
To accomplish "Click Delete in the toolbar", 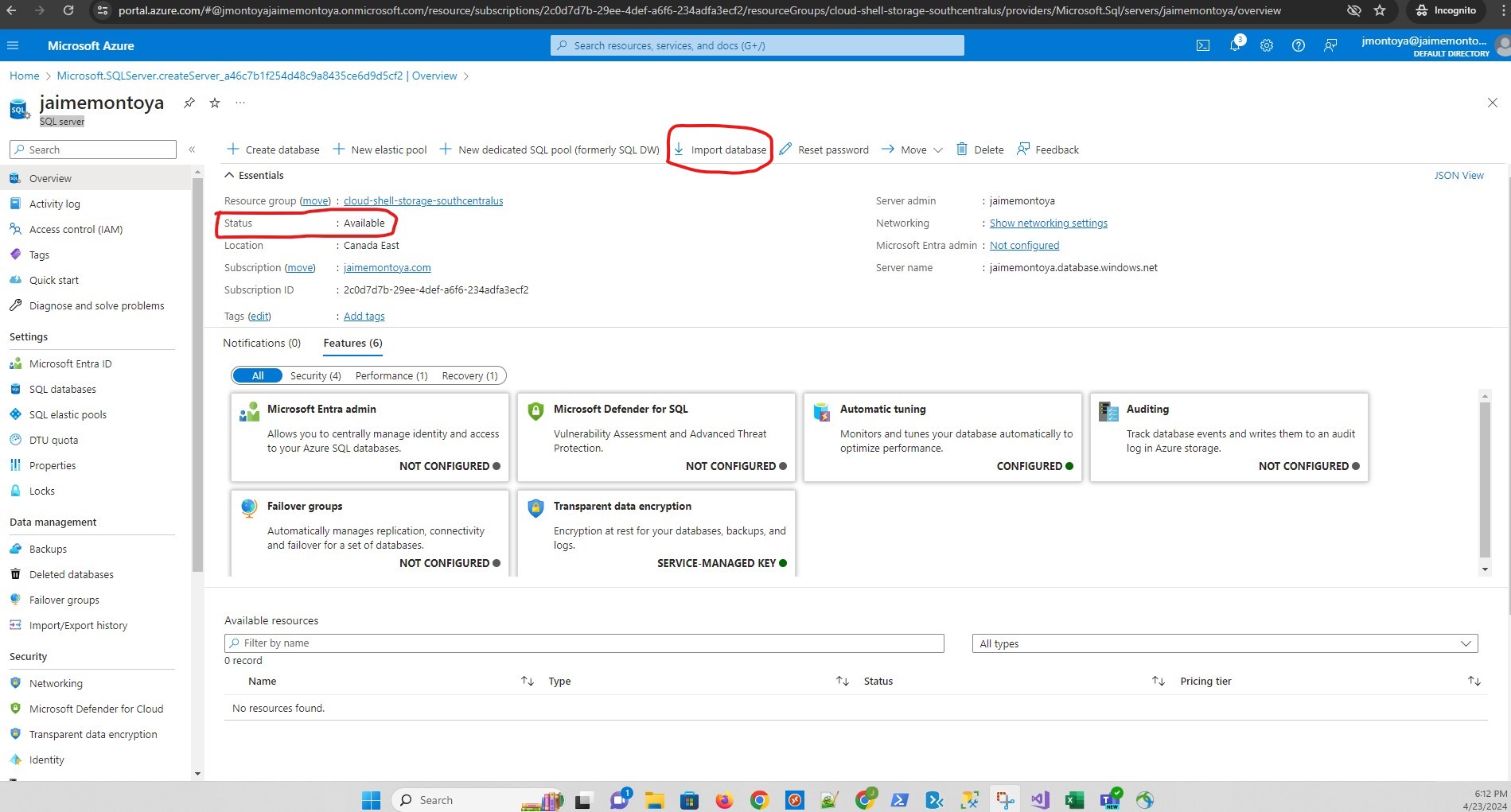I will (x=979, y=150).
